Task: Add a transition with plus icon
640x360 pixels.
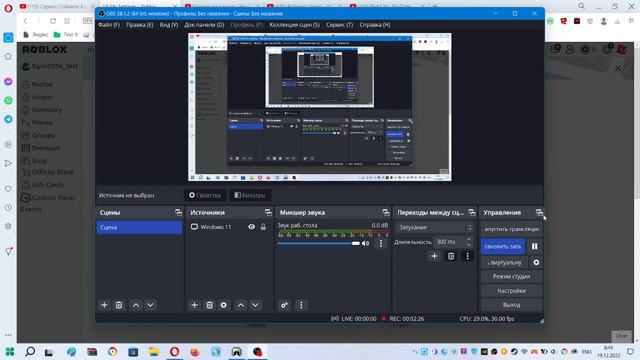Action: [x=434, y=256]
